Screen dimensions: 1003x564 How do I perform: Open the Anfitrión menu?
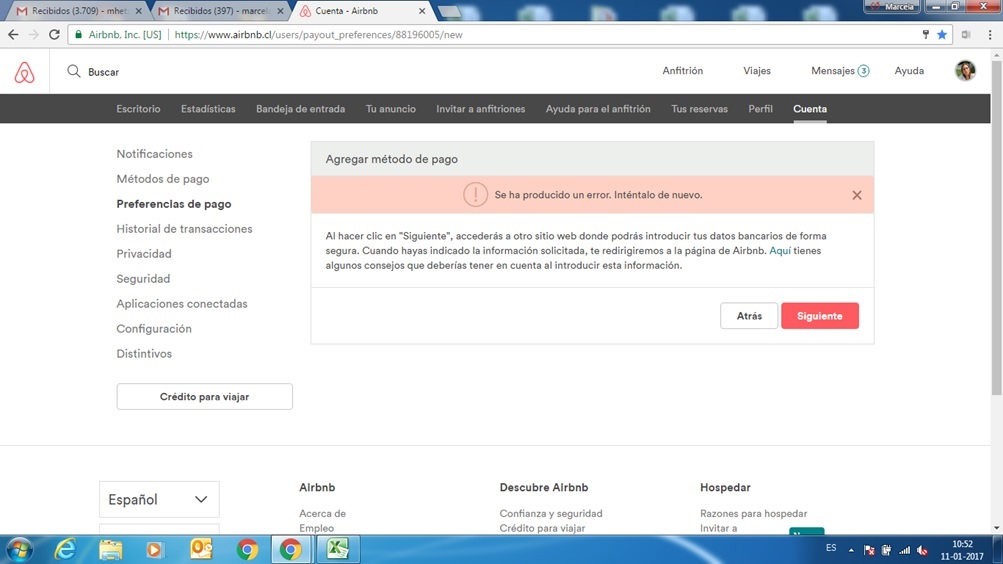(683, 71)
